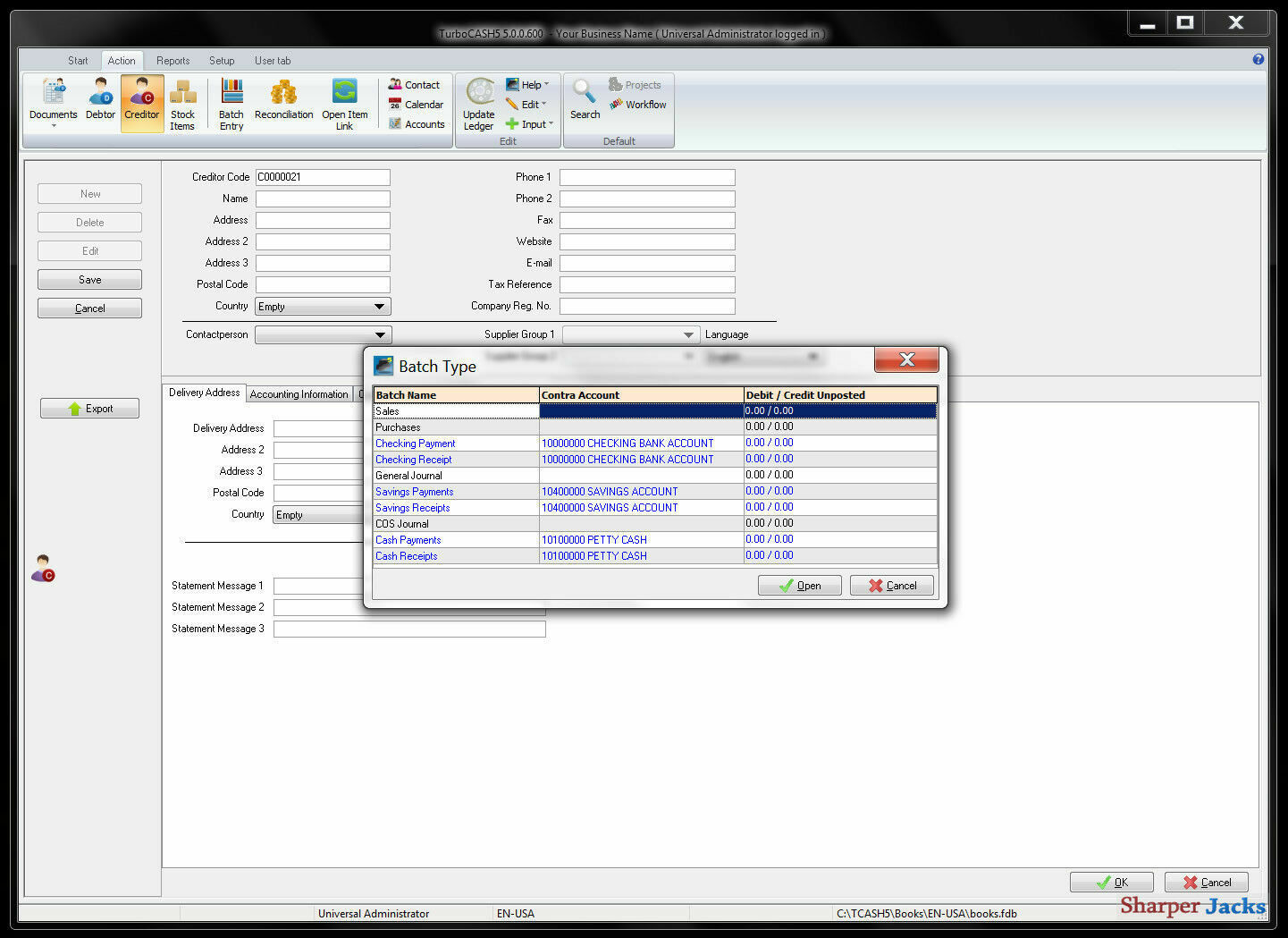Image resolution: width=1288 pixels, height=938 pixels.
Task: Click the Creditor Code field
Action: pos(323,177)
